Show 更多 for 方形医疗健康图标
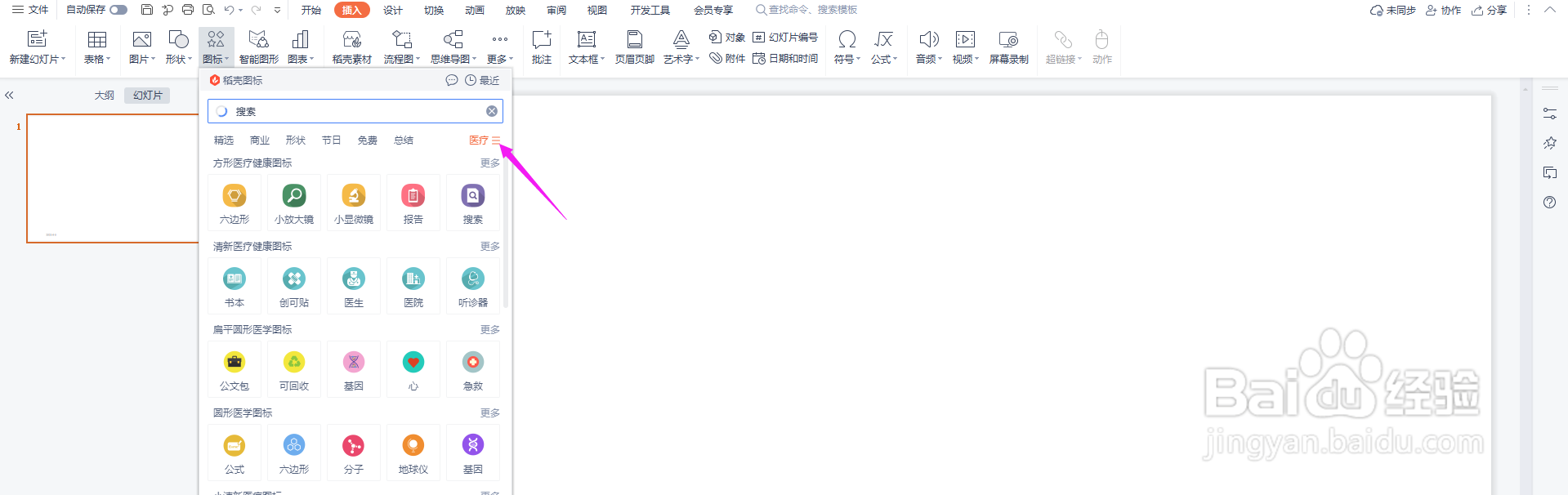This screenshot has height=495, width=1568. point(490,163)
